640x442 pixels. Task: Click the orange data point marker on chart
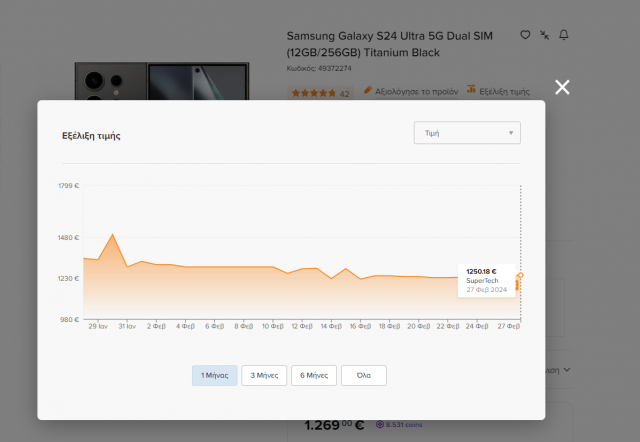520,275
